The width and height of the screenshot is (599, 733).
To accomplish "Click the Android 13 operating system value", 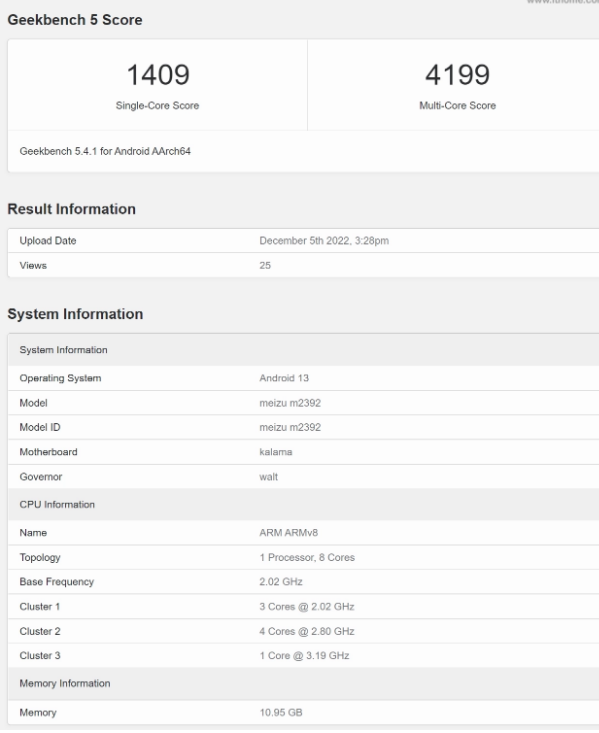I will (284, 378).
